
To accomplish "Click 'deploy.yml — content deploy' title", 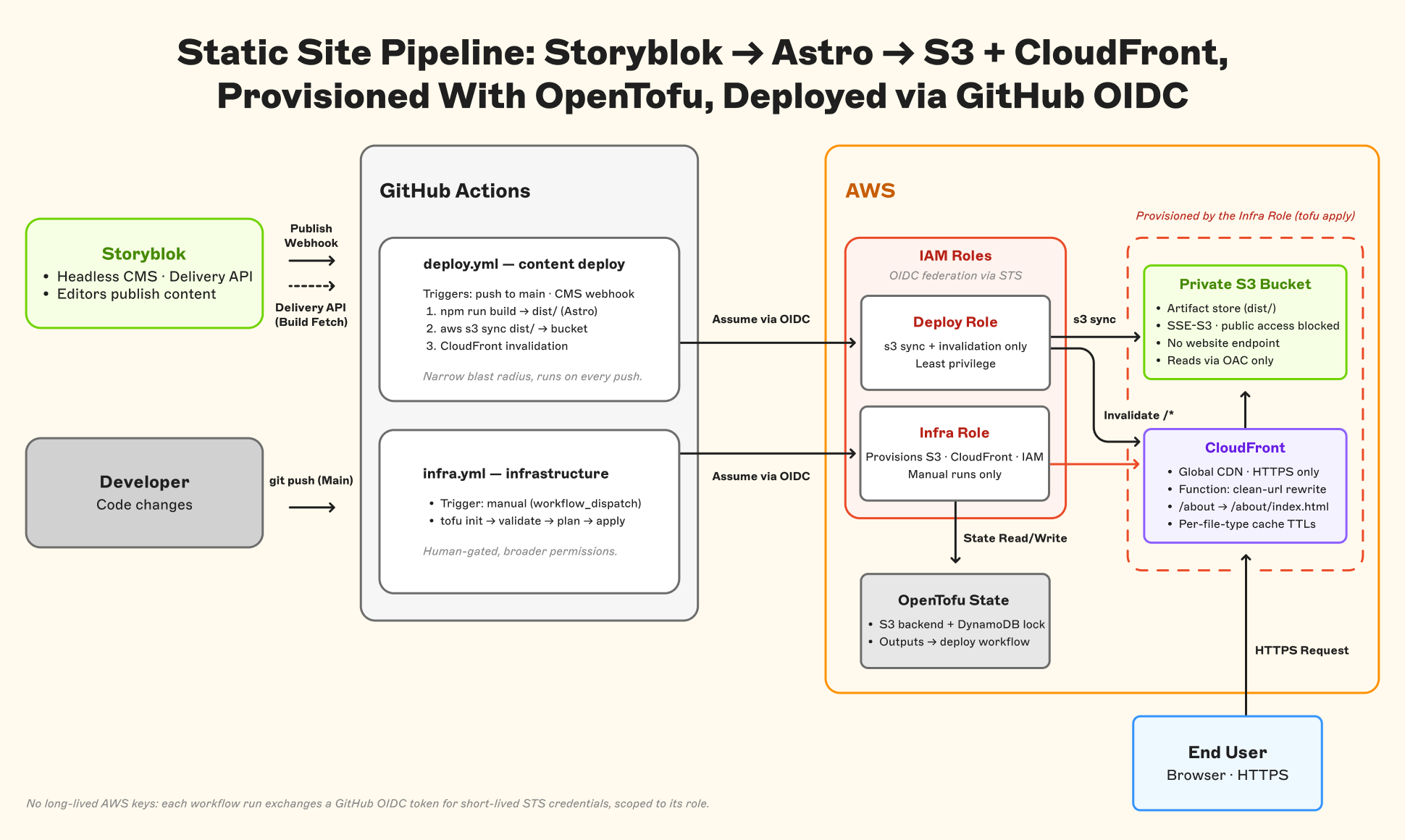I will (x=524, y=264).
